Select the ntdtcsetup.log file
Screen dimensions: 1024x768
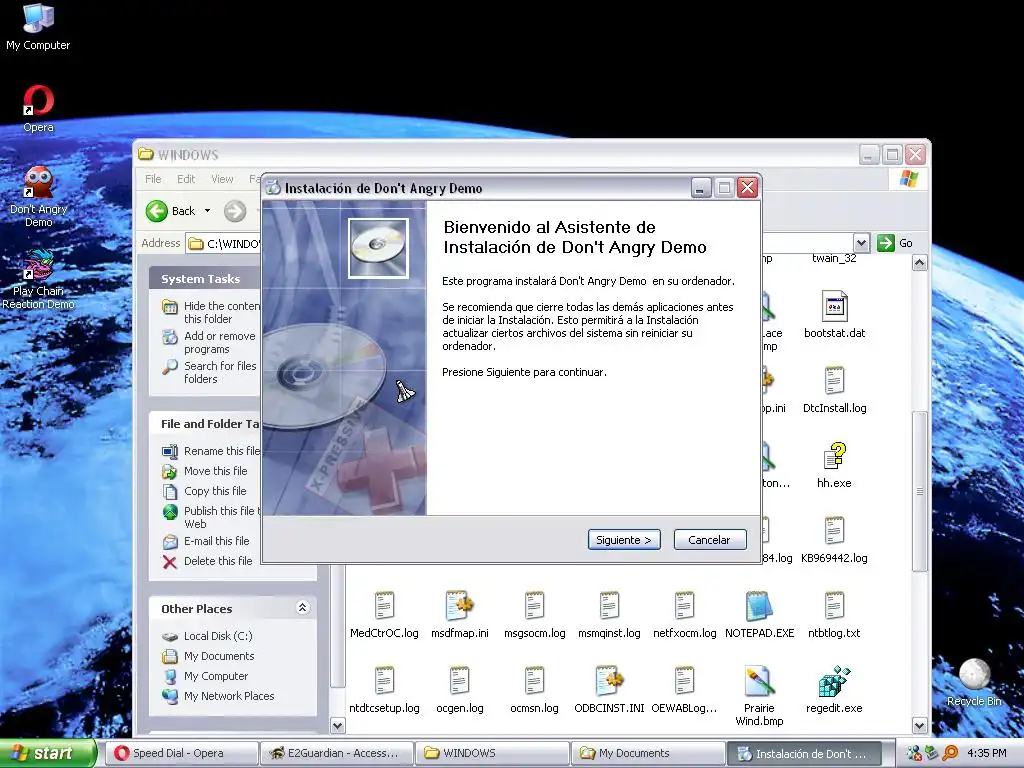(x=384, y=690)
